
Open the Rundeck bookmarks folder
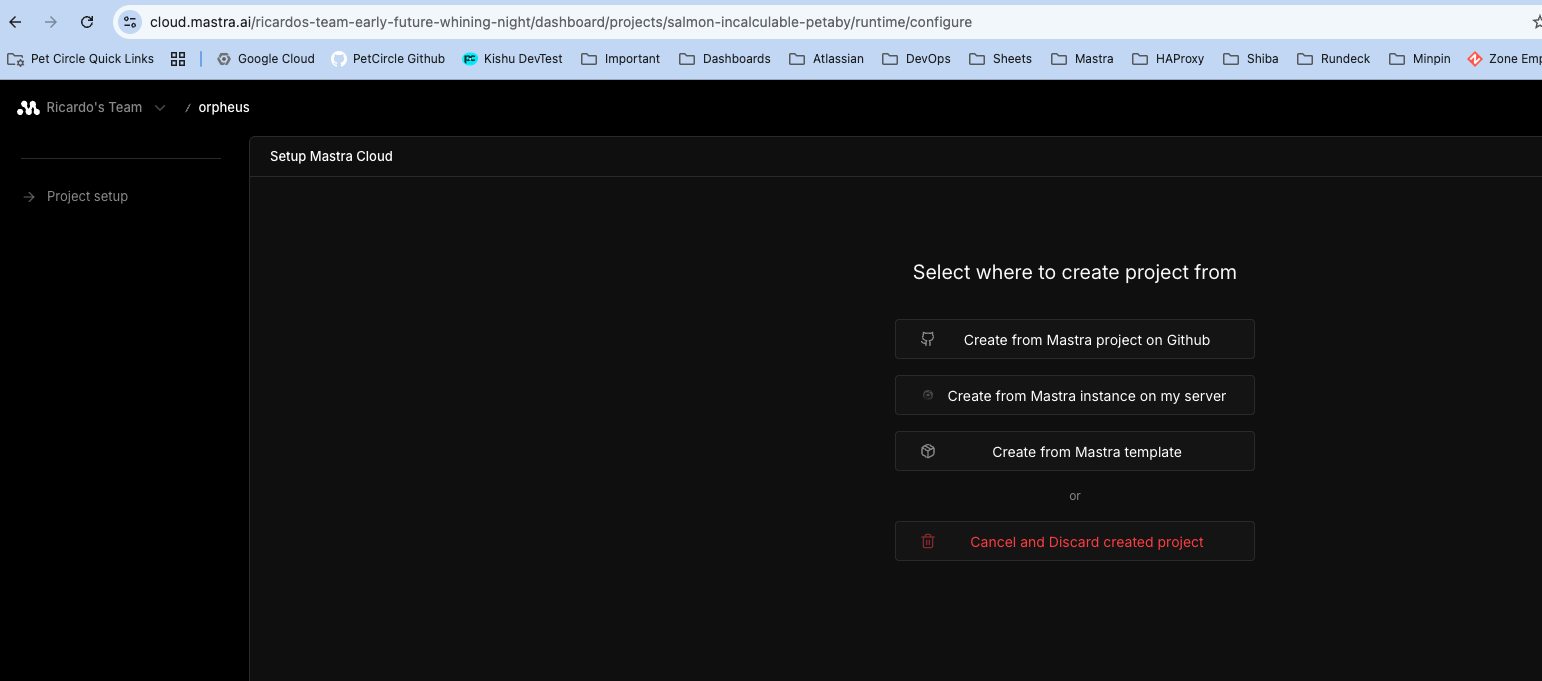1333,59
